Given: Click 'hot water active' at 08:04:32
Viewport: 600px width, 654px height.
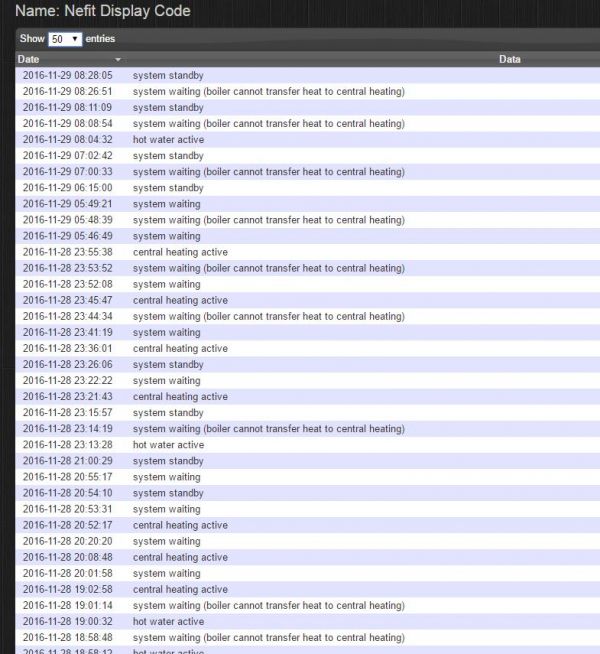Looking at the screenshot, I should [x=168, y=139].
